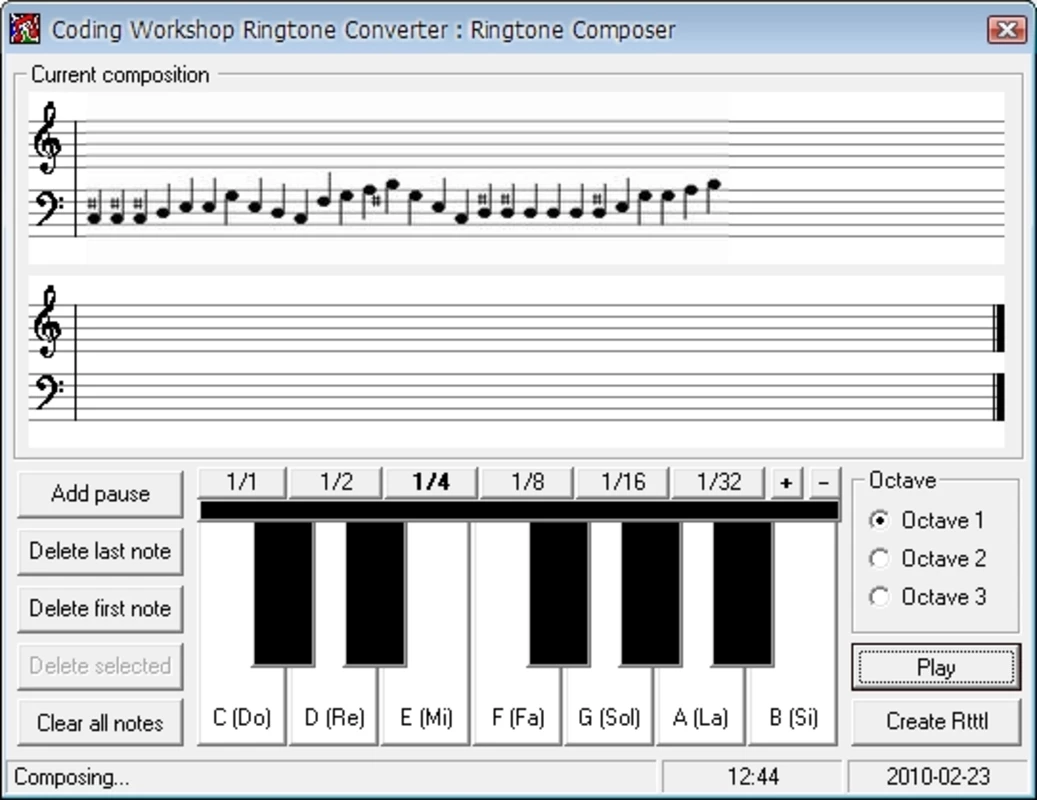Viewport: 1037px width, 800px height.
Task: Click the minus button beside durations
Action: click(823, 483)
